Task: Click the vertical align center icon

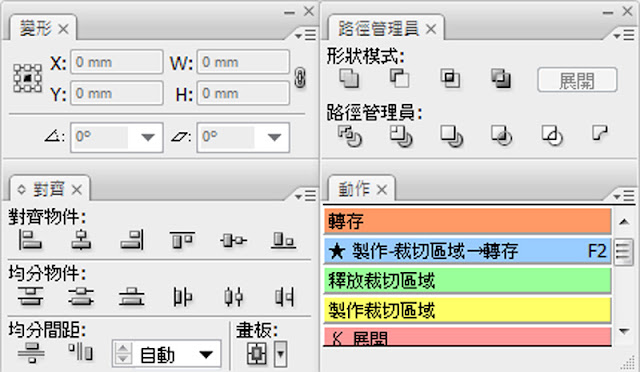Action: click(x=233, y=240)
